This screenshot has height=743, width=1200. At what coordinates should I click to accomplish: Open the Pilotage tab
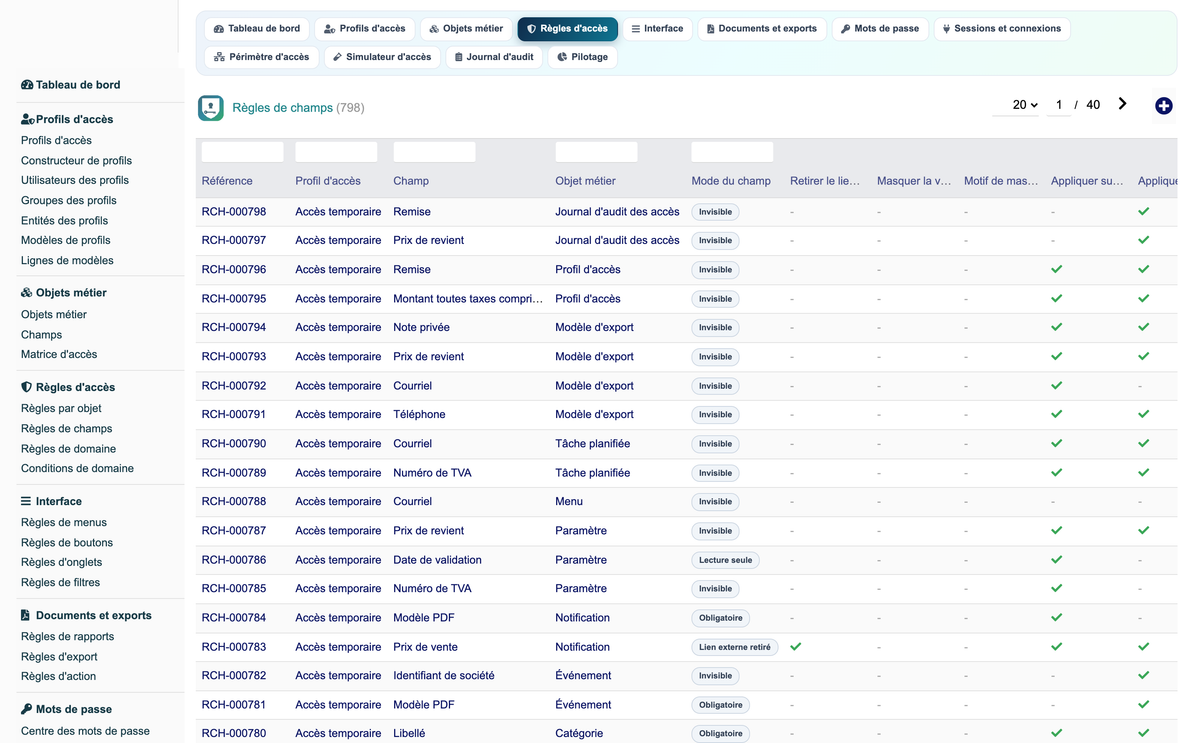pos(582,57)
